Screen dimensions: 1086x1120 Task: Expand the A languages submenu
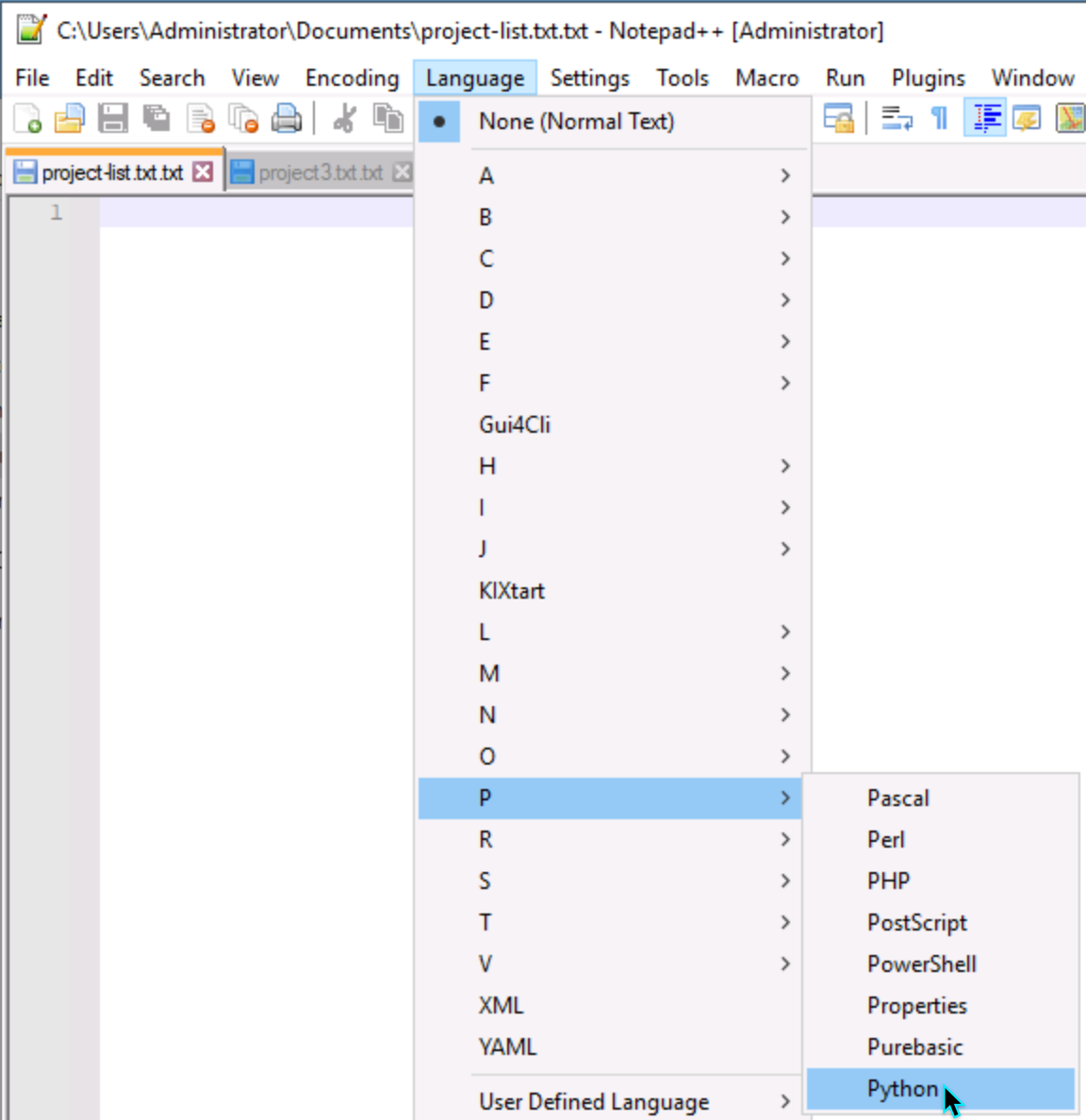[613, 175]
